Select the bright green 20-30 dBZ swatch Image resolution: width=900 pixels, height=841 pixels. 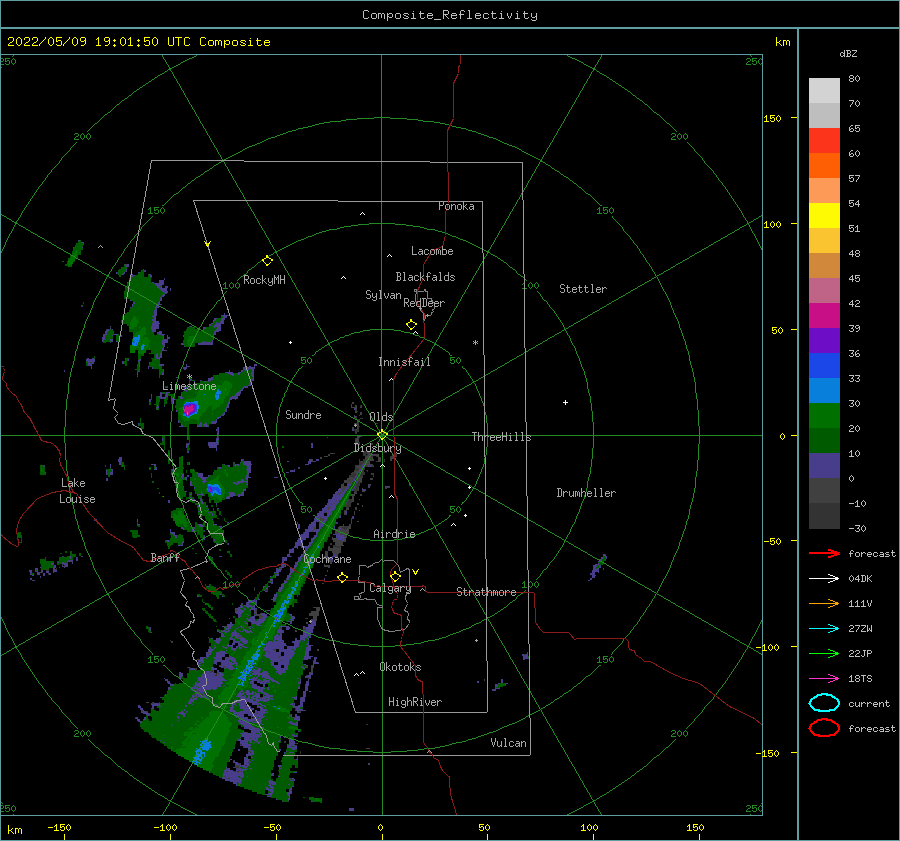click(x=824, y=416)
